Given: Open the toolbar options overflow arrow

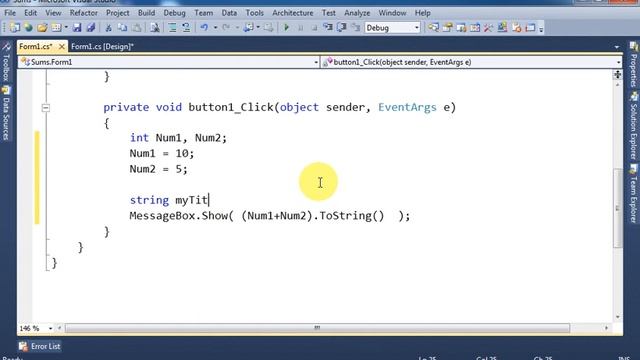Looking at the screenshot, I should point(541,29).
